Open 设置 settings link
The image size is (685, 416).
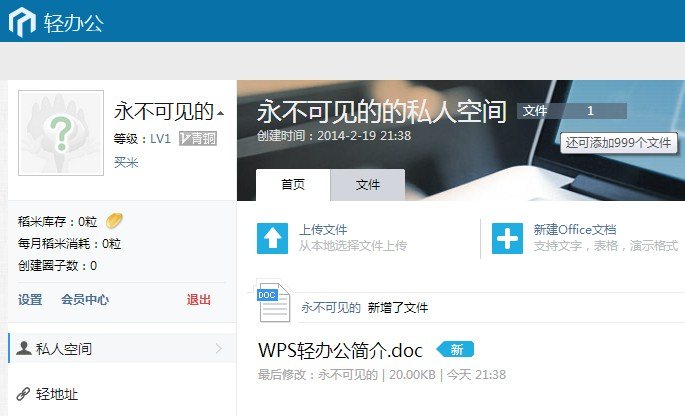click(x=30, y=300)
